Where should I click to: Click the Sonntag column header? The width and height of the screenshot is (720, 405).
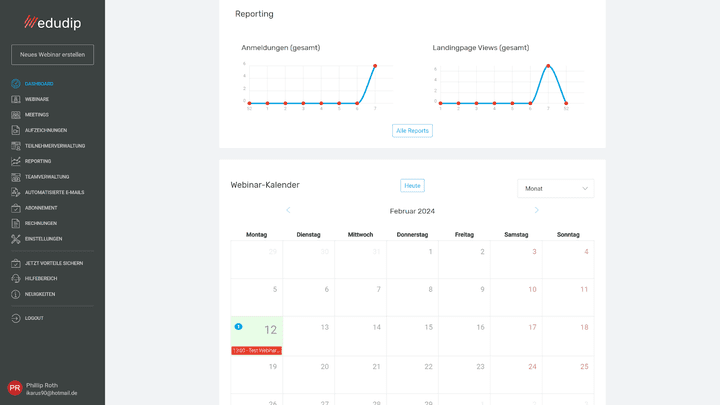568,235
